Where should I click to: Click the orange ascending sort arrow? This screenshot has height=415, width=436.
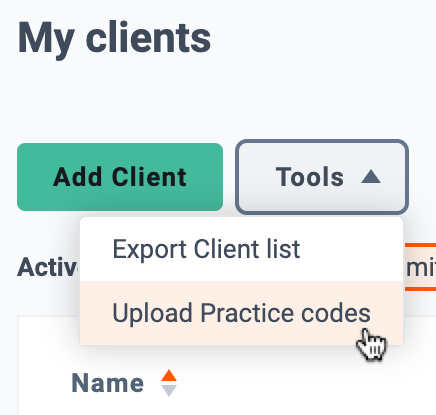tap(169, 375)
